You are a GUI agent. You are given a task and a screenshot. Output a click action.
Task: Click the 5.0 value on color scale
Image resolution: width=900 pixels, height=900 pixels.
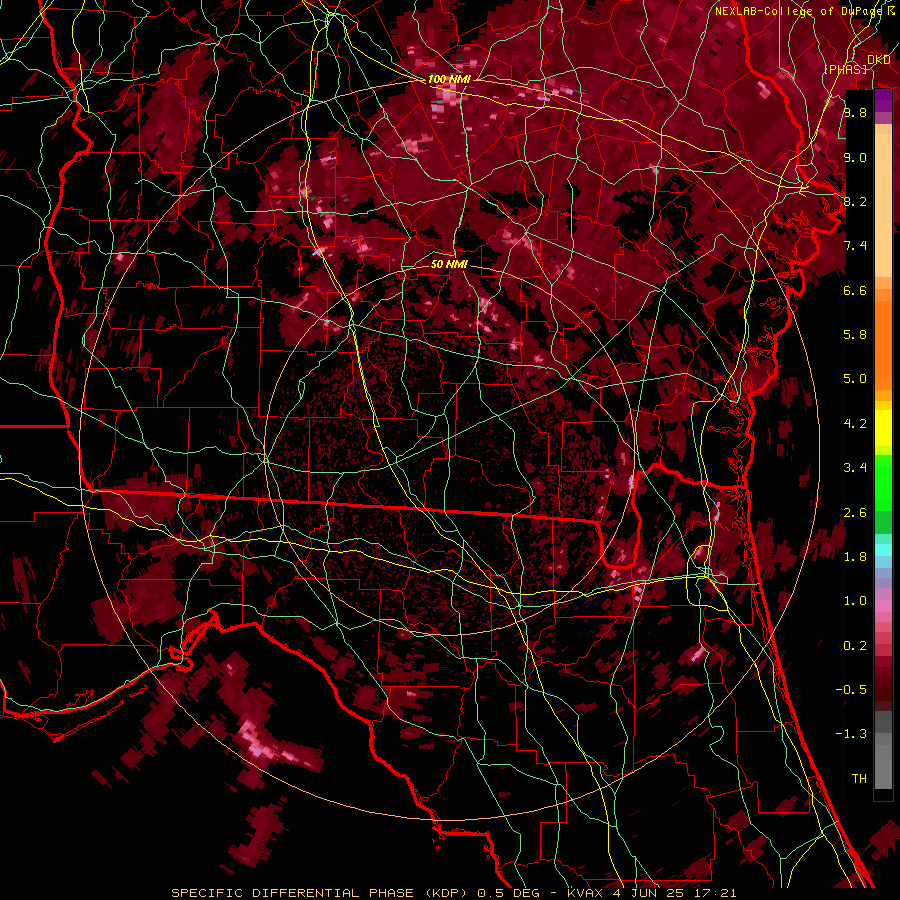[x=855, y=379]
